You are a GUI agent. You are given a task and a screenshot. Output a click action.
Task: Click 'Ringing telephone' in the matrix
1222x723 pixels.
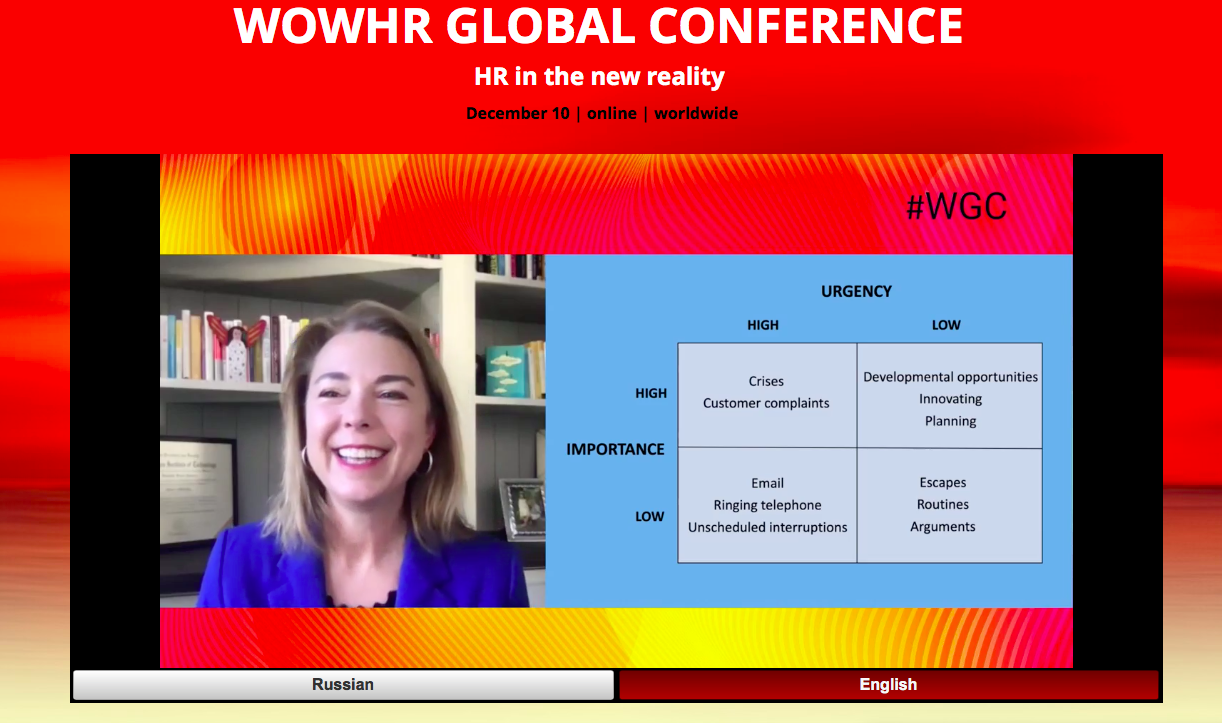coord(767,505)
